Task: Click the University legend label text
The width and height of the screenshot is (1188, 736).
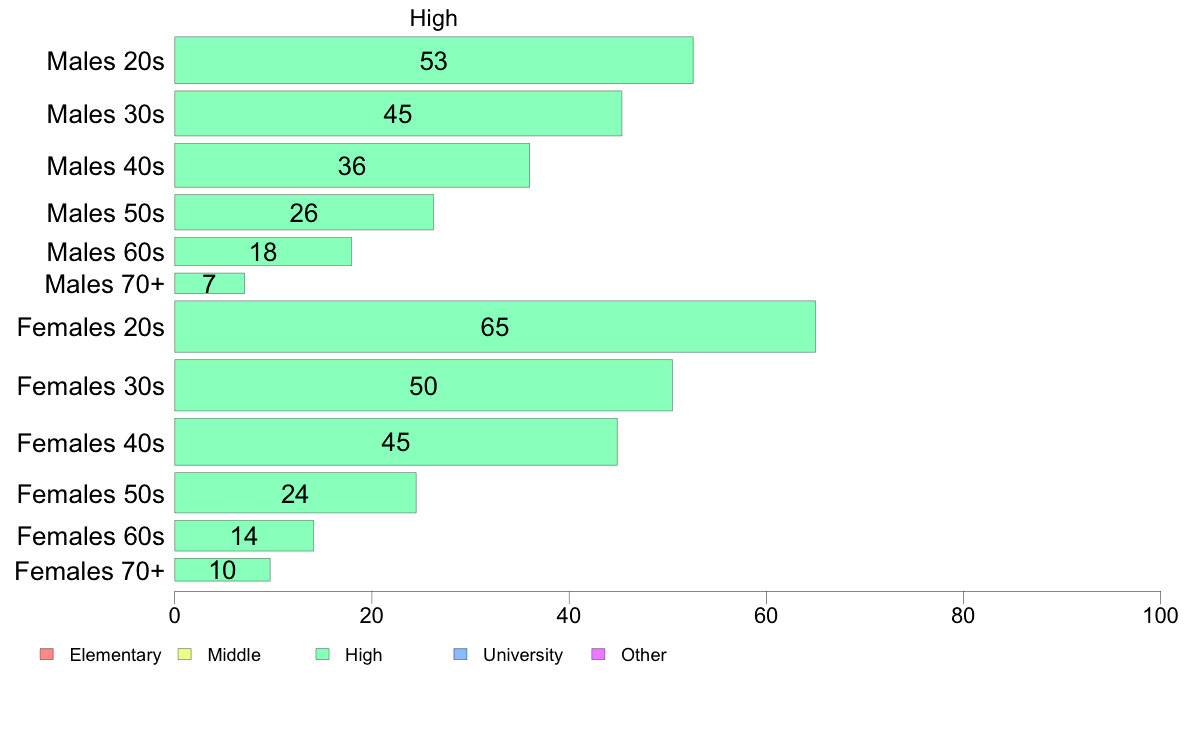Action: 523,655
